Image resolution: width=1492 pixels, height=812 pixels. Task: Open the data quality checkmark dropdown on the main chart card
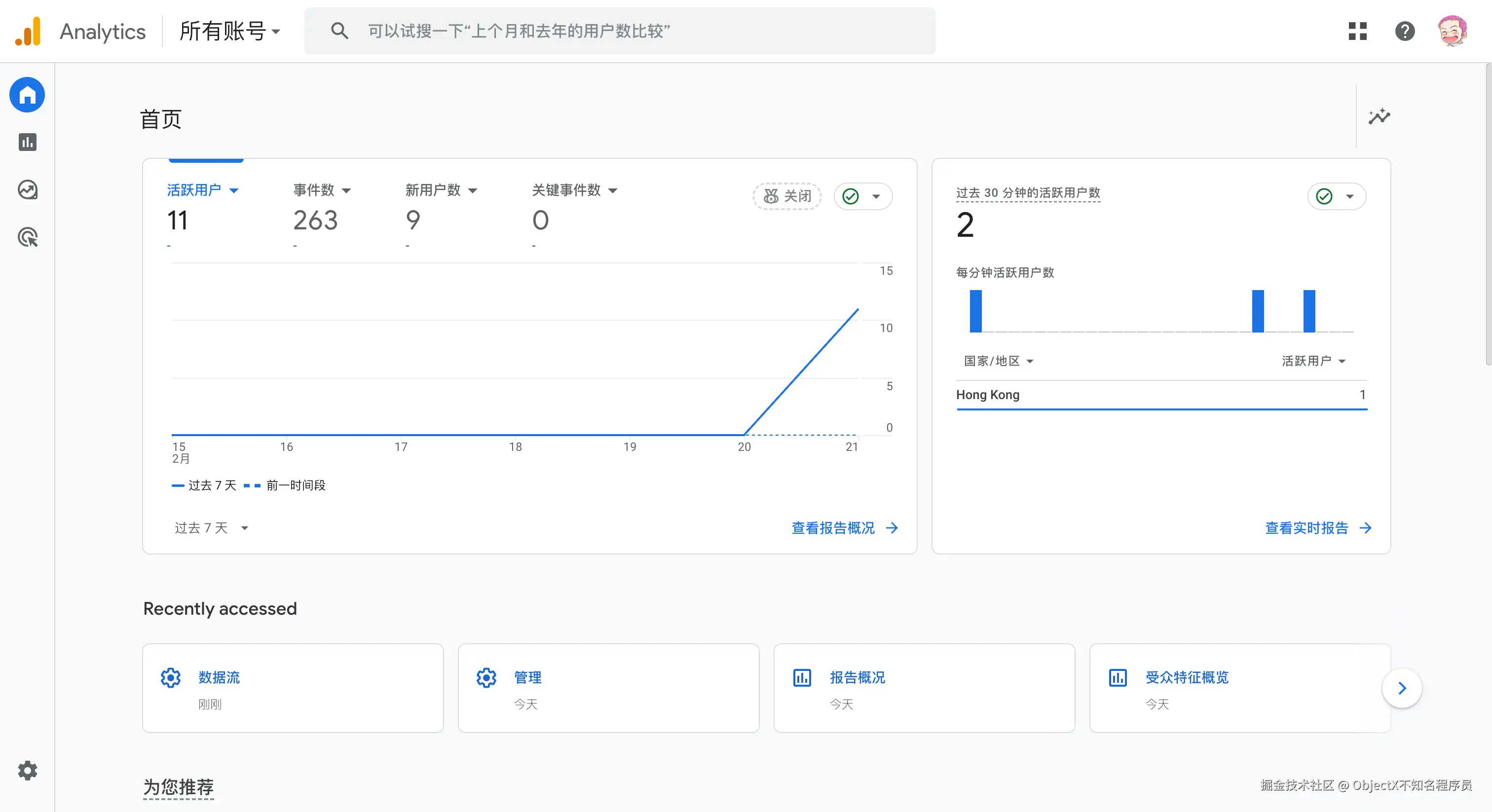(x=863, y=196)
